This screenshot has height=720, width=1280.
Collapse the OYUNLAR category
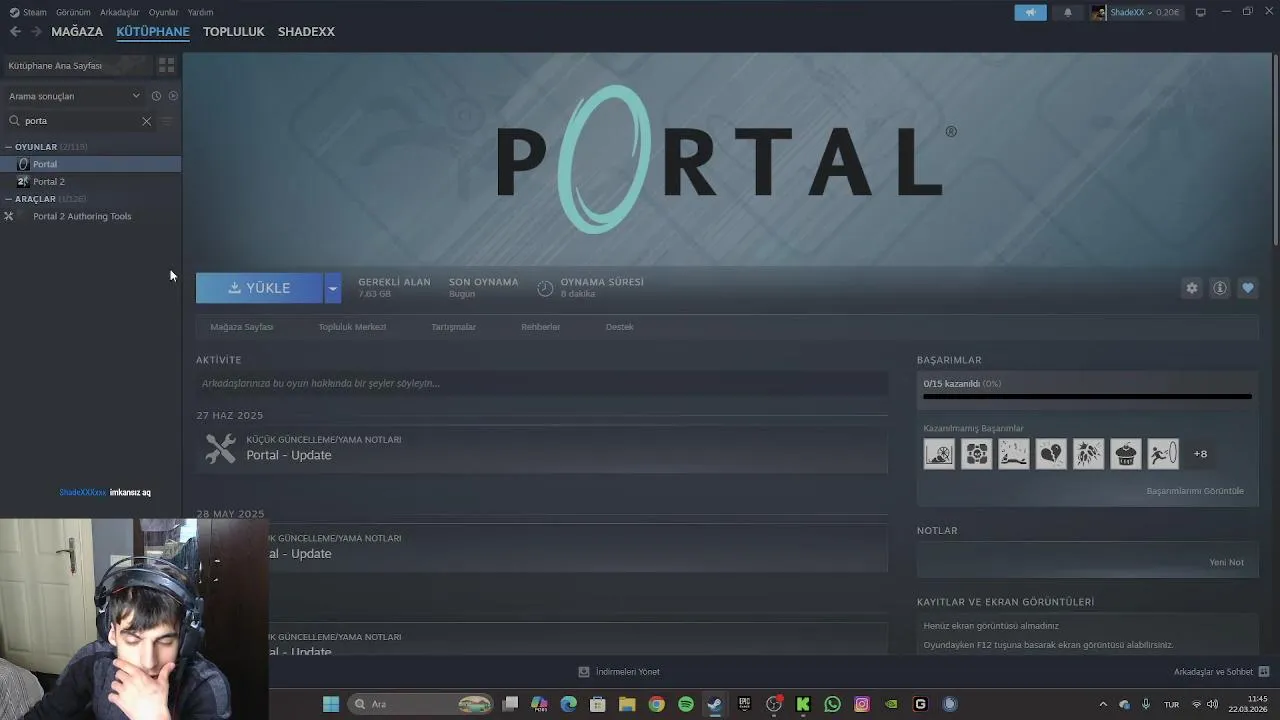[8, 147]
